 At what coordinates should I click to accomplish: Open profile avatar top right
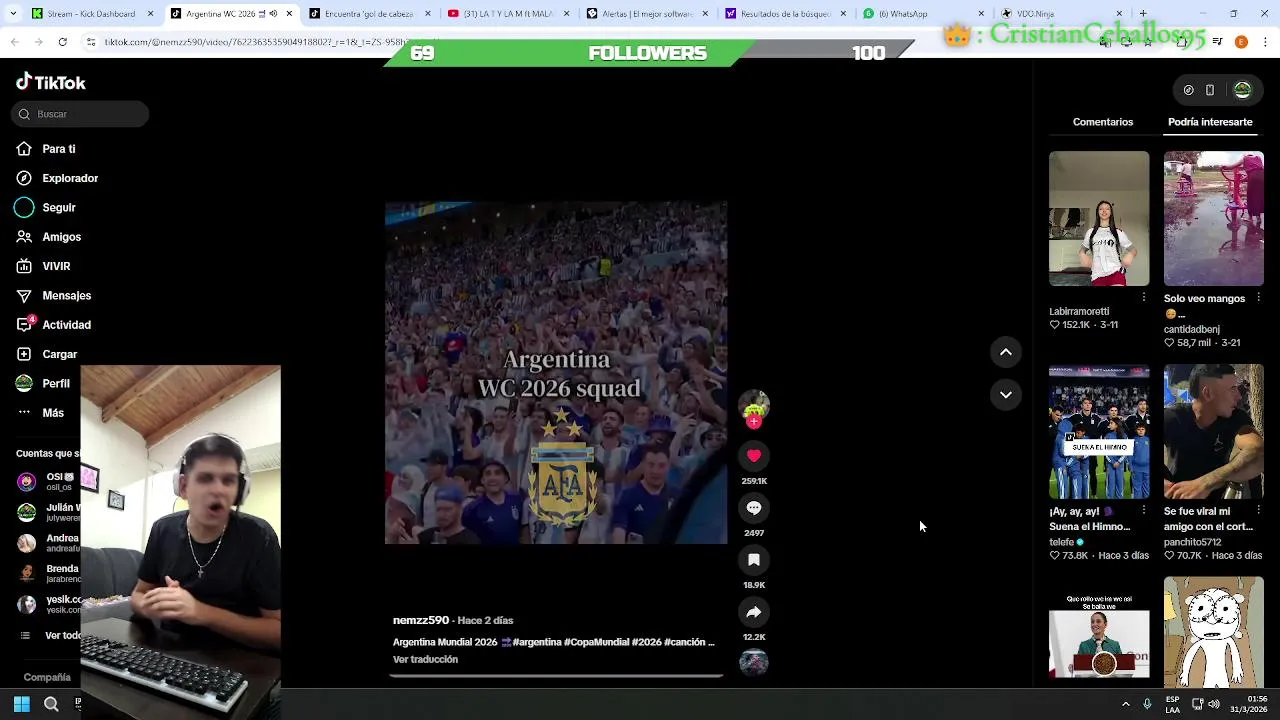tap(1242, 90)
